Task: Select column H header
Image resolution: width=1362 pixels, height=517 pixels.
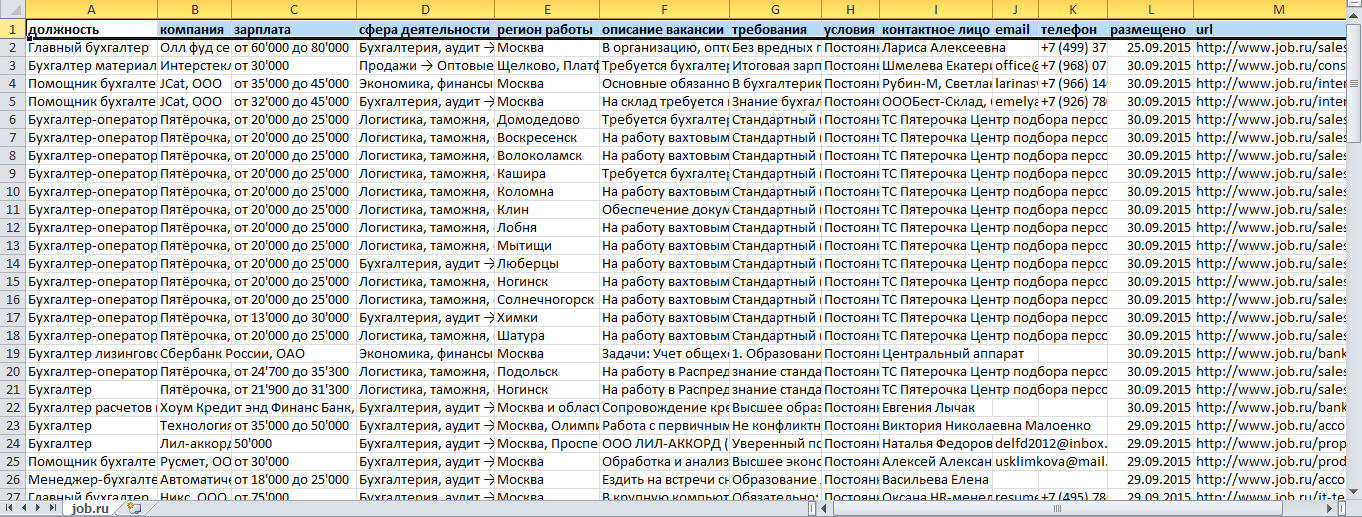Action: 851,9
